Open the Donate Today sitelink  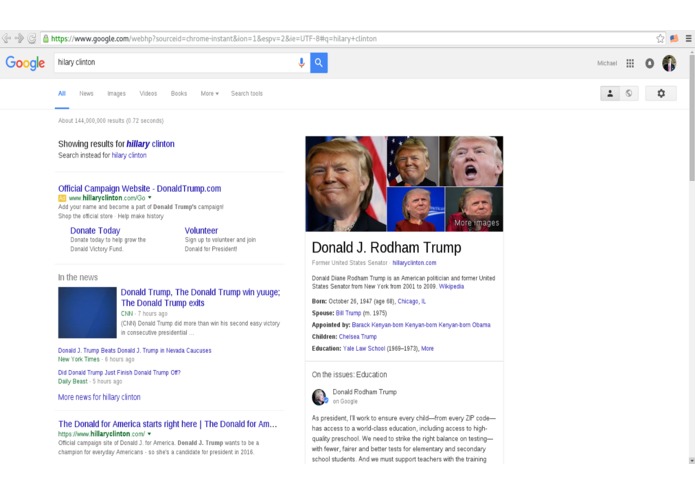coord(95,230)
